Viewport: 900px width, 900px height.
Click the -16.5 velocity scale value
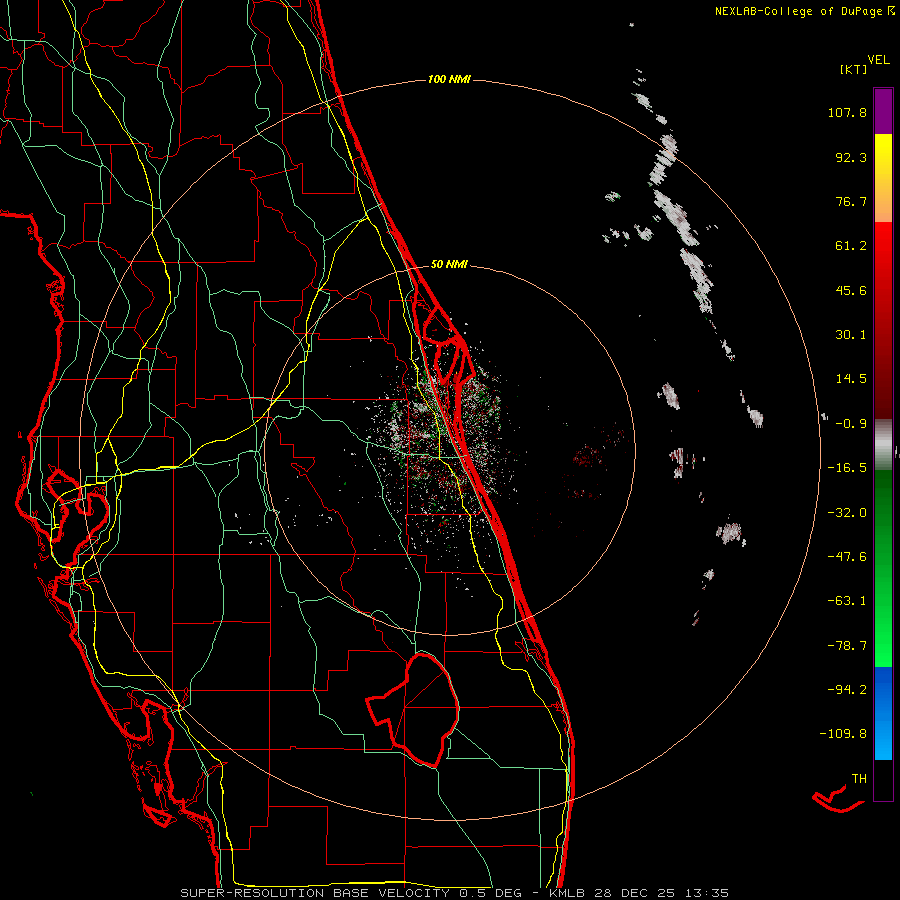click(x=847, y=468)
